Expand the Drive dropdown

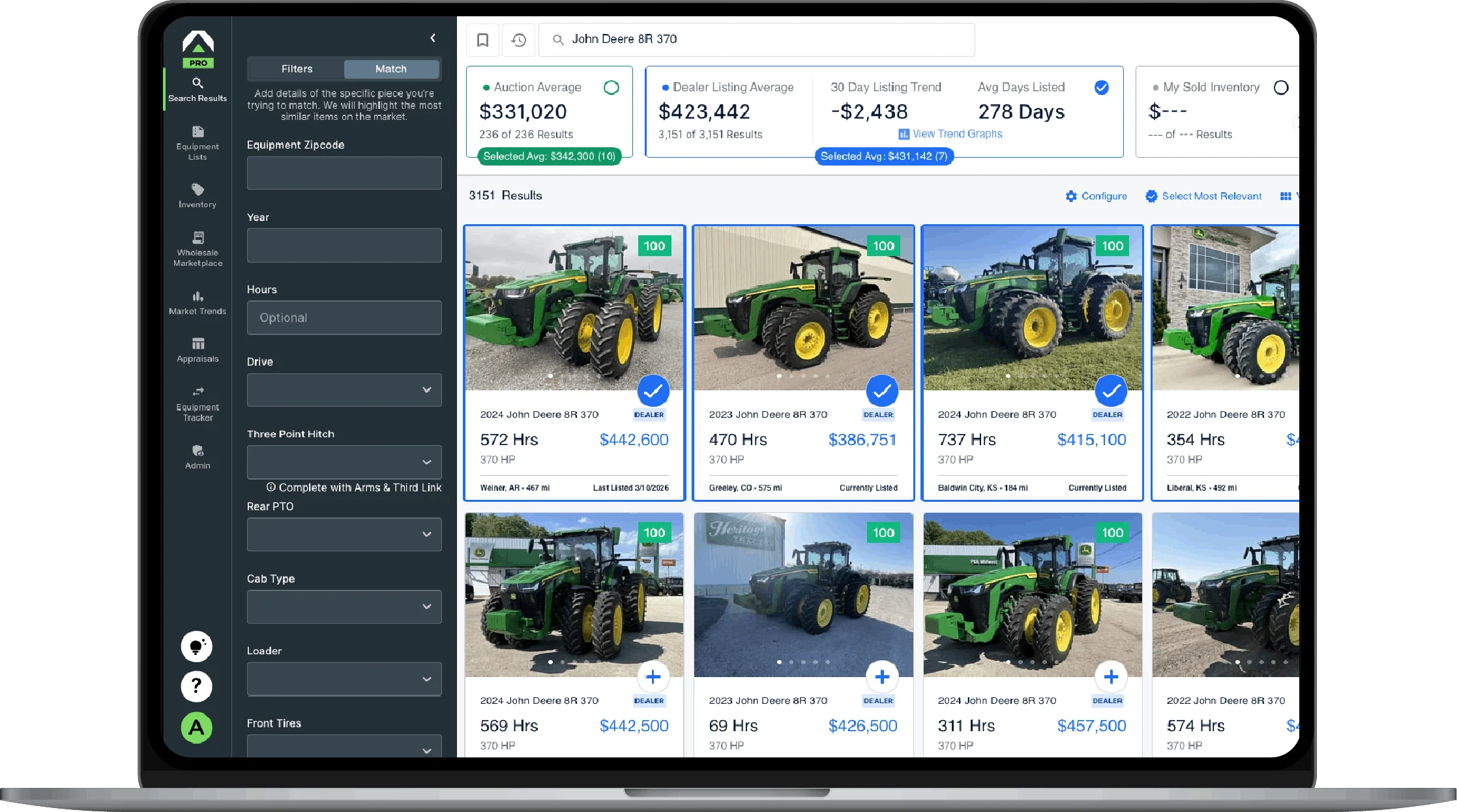point(344,390)
